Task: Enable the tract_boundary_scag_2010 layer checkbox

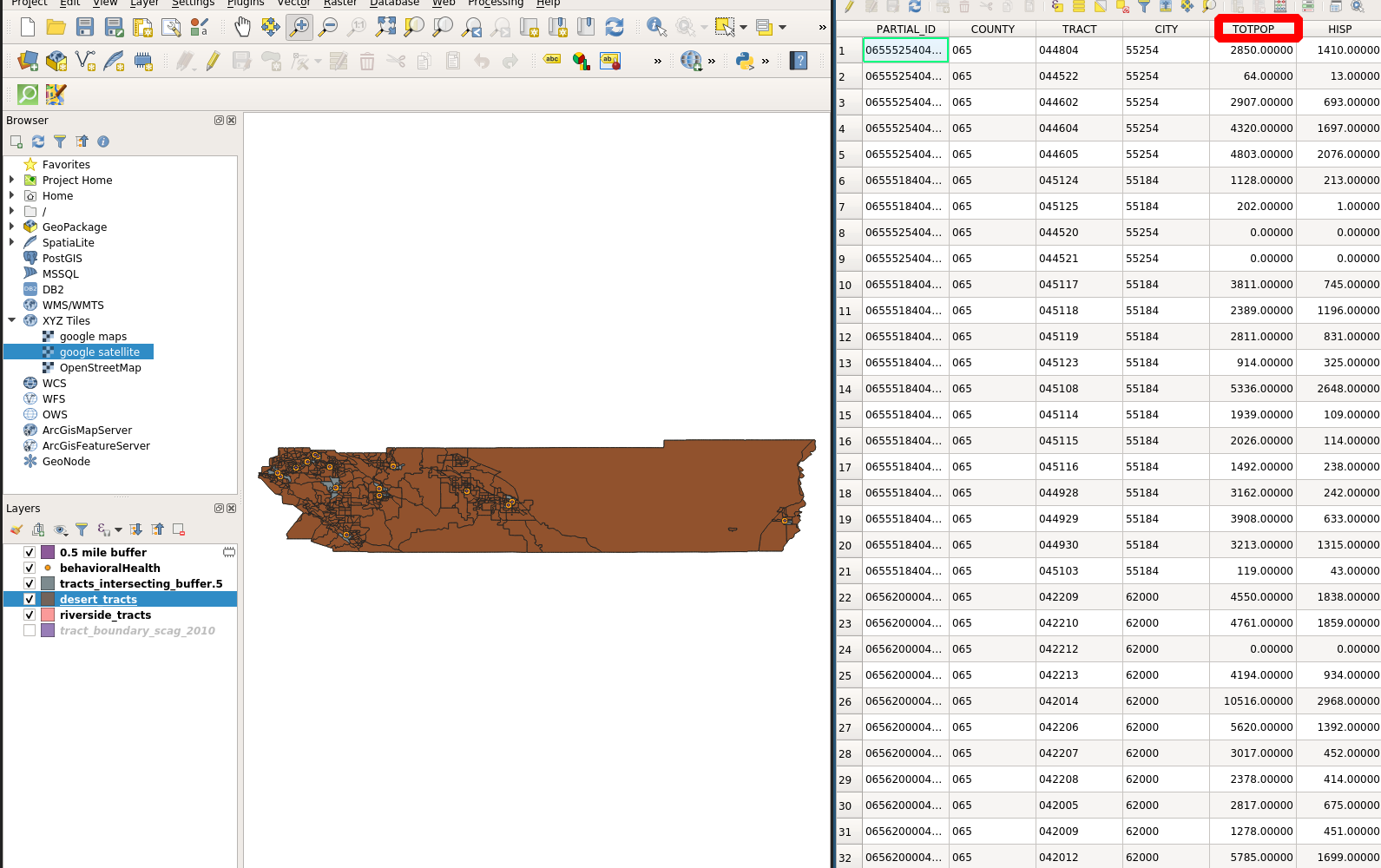Action: [30, 631]
